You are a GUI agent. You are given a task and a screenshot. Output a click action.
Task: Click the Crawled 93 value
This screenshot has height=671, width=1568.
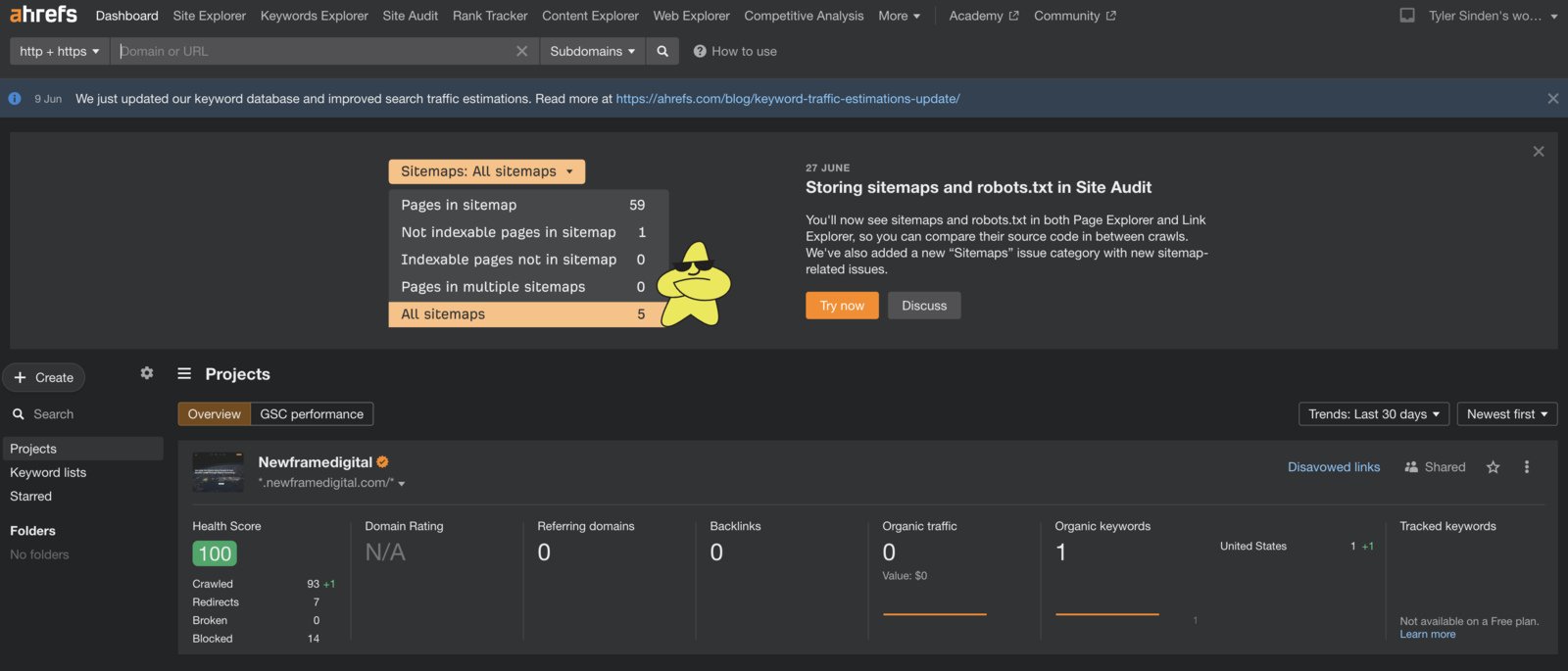tap(313, 584)
